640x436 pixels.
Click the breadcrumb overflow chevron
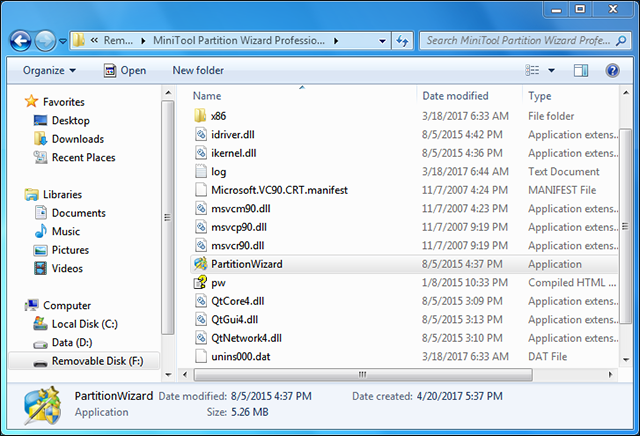94,40
